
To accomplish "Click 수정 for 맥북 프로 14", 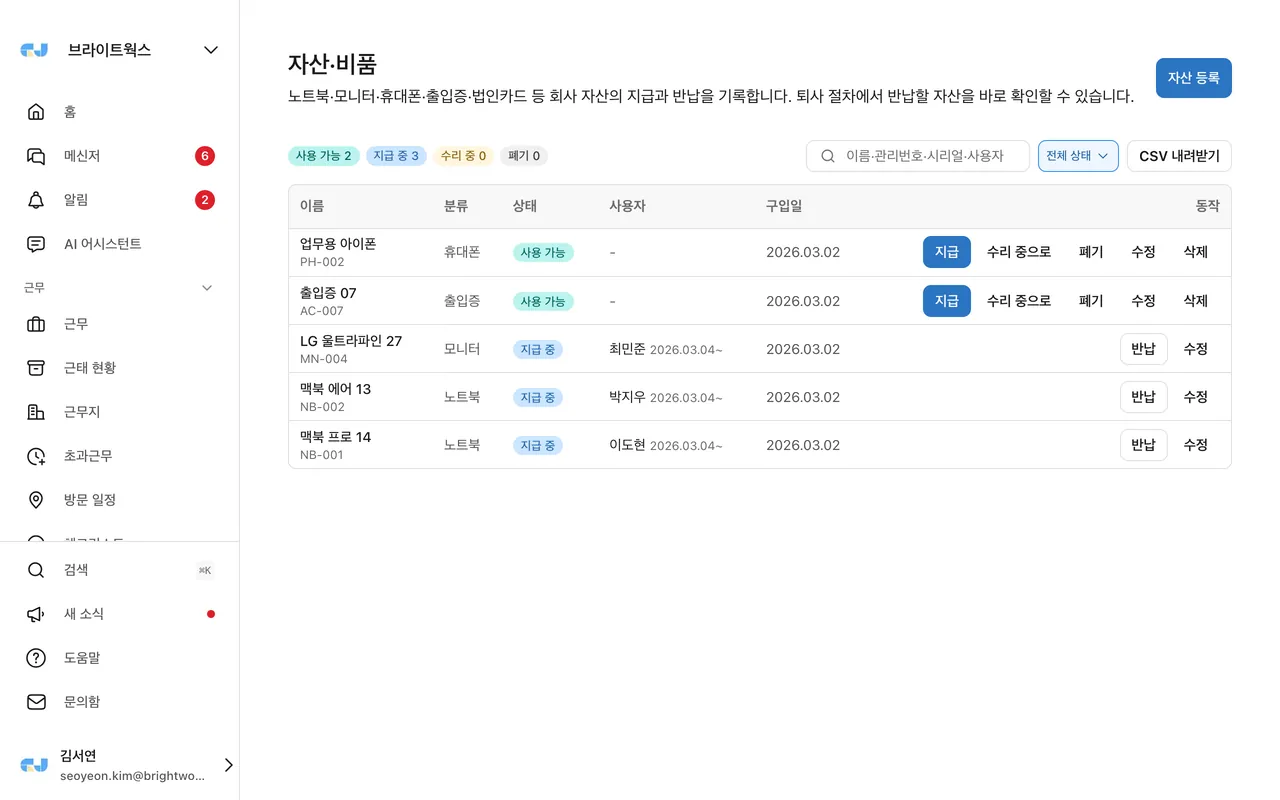I will click(x=1196, y=445).
